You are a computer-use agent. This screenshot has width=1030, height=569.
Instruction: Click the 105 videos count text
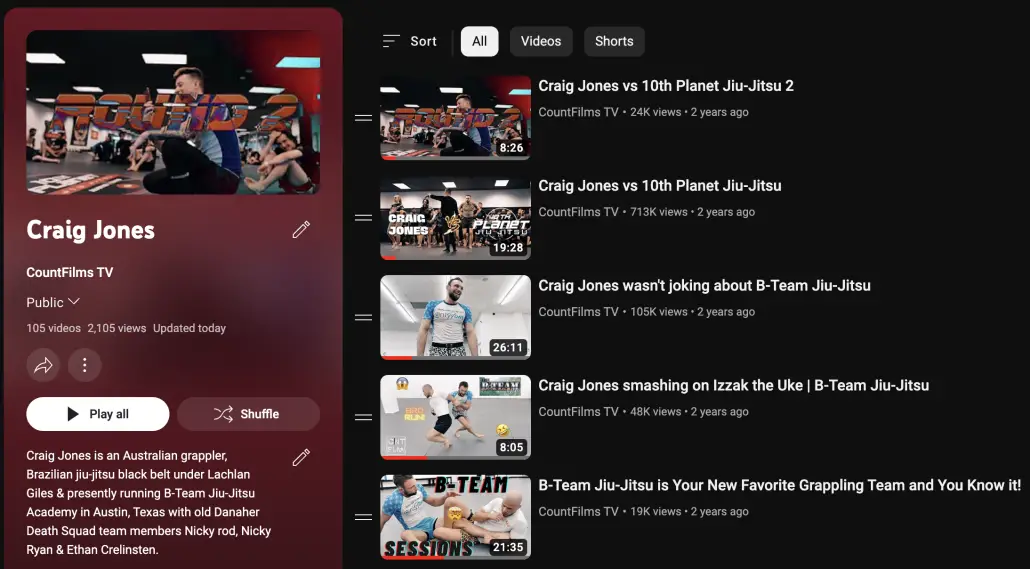53,328
